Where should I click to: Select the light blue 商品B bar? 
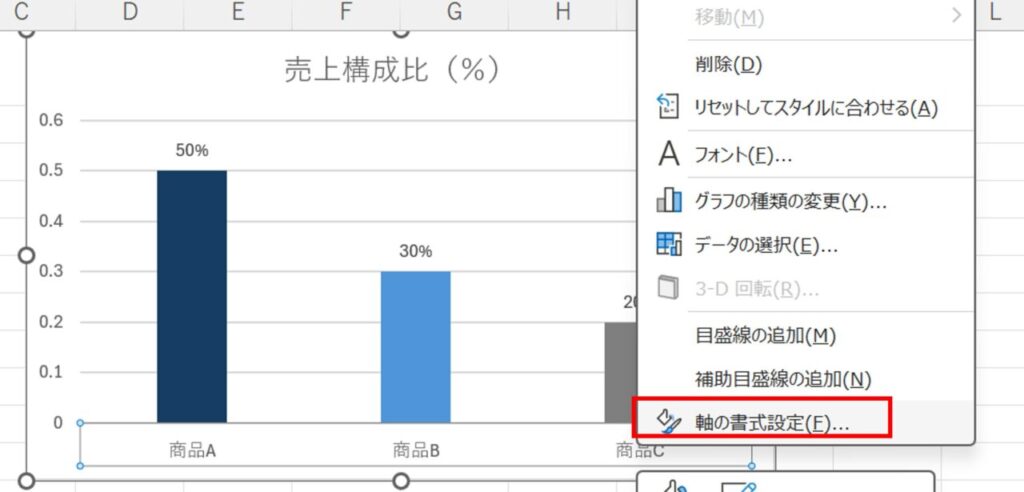[415, 347]
